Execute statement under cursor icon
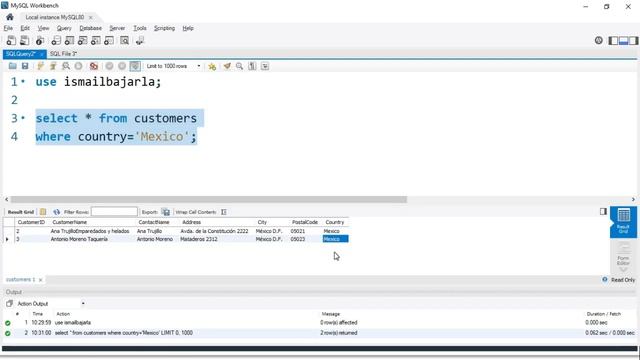640x360 pixels. tap(53, 66)
